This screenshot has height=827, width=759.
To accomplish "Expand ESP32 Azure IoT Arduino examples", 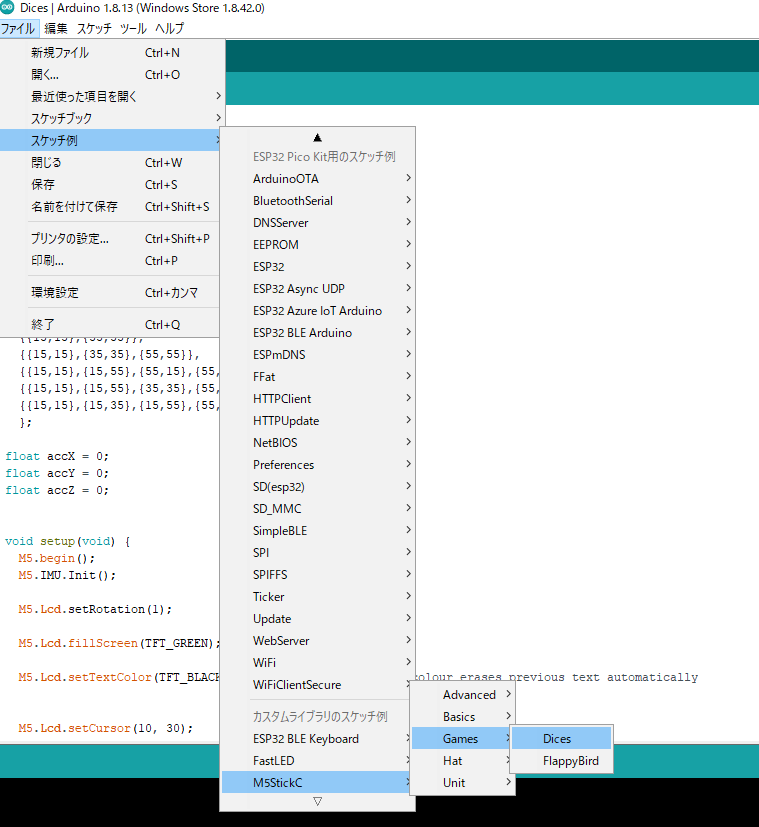I will [x=318, y=311].
